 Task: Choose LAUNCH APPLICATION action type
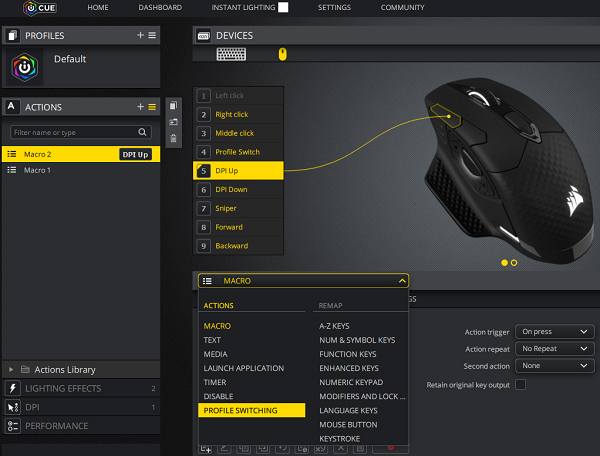[244, 368]
